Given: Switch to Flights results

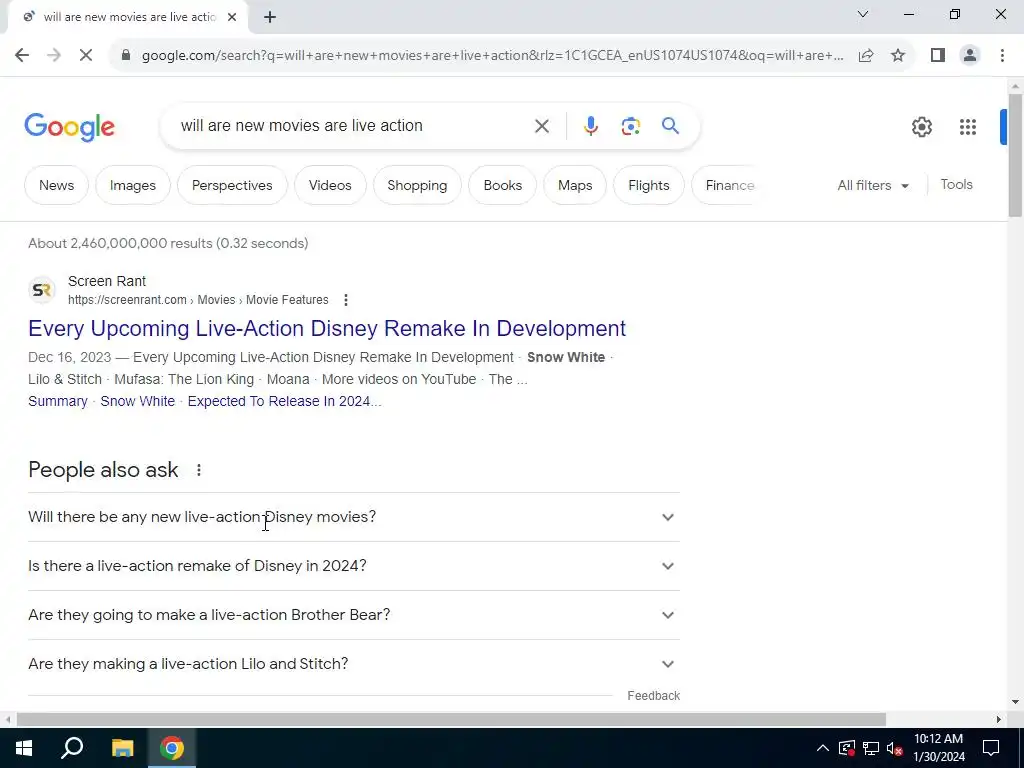Looking at the screenshot, I should click(648, 185).
